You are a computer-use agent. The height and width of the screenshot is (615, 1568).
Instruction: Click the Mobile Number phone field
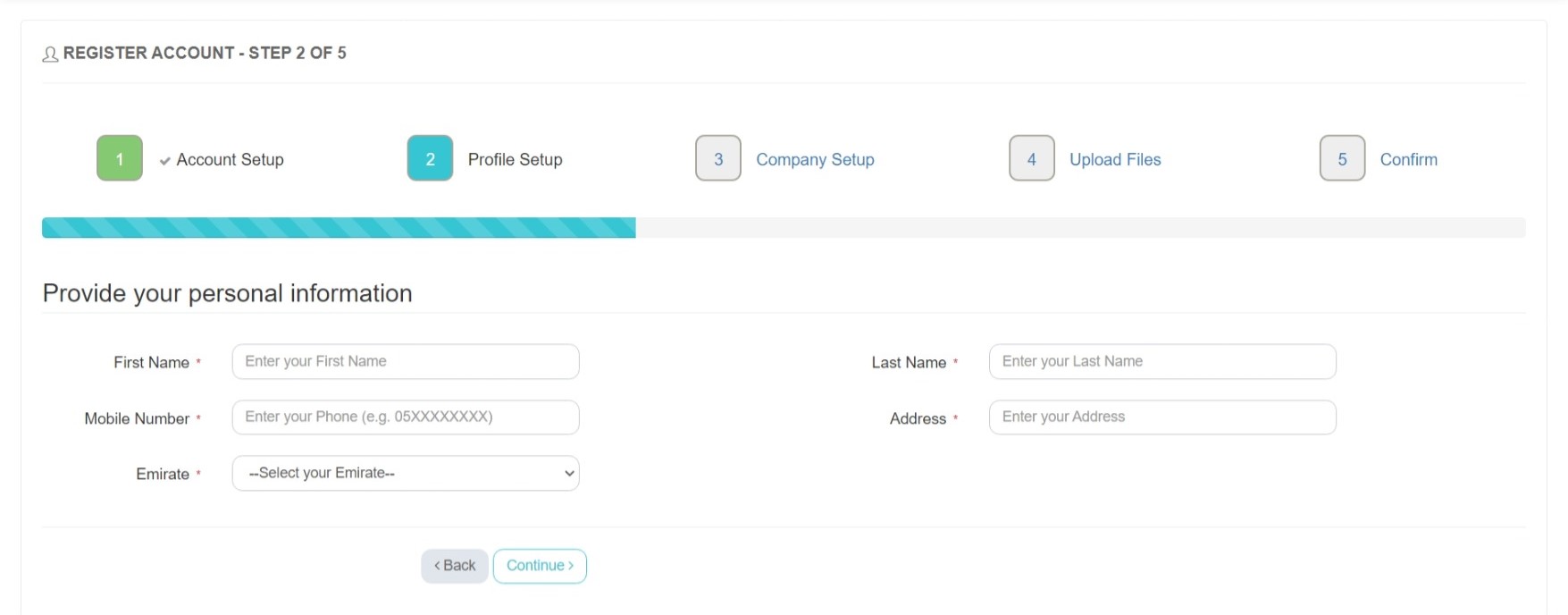click(406, 417)
